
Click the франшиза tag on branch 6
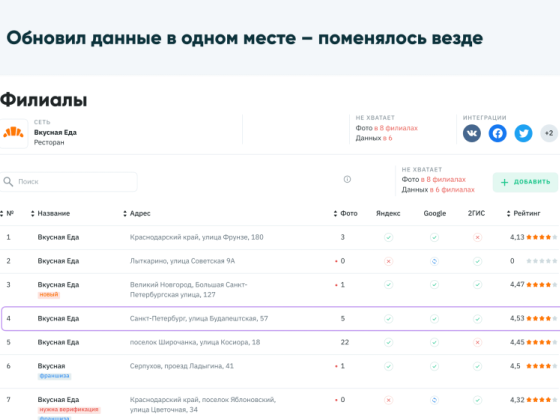tap(54, 376)
